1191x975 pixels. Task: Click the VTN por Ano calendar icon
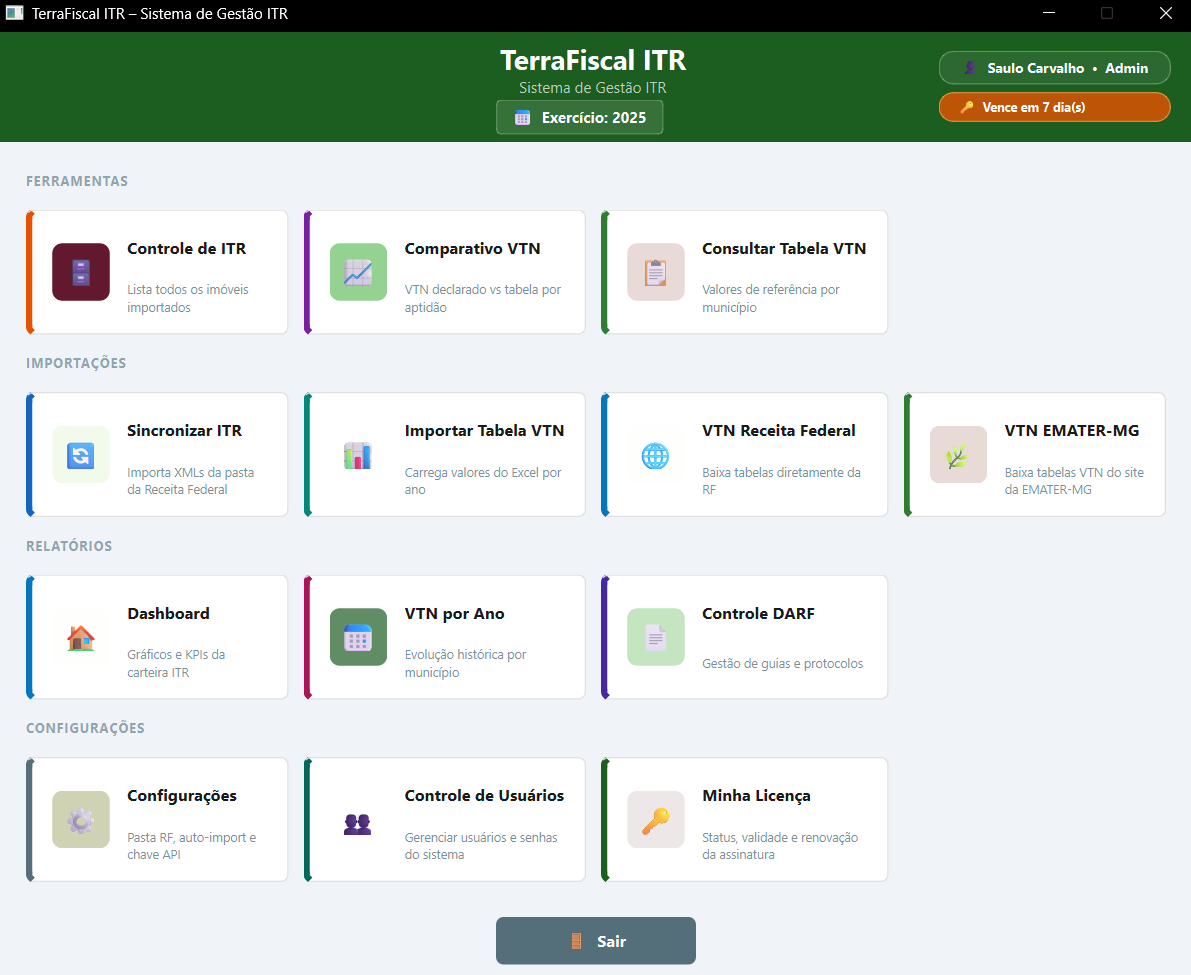[359, 637]
